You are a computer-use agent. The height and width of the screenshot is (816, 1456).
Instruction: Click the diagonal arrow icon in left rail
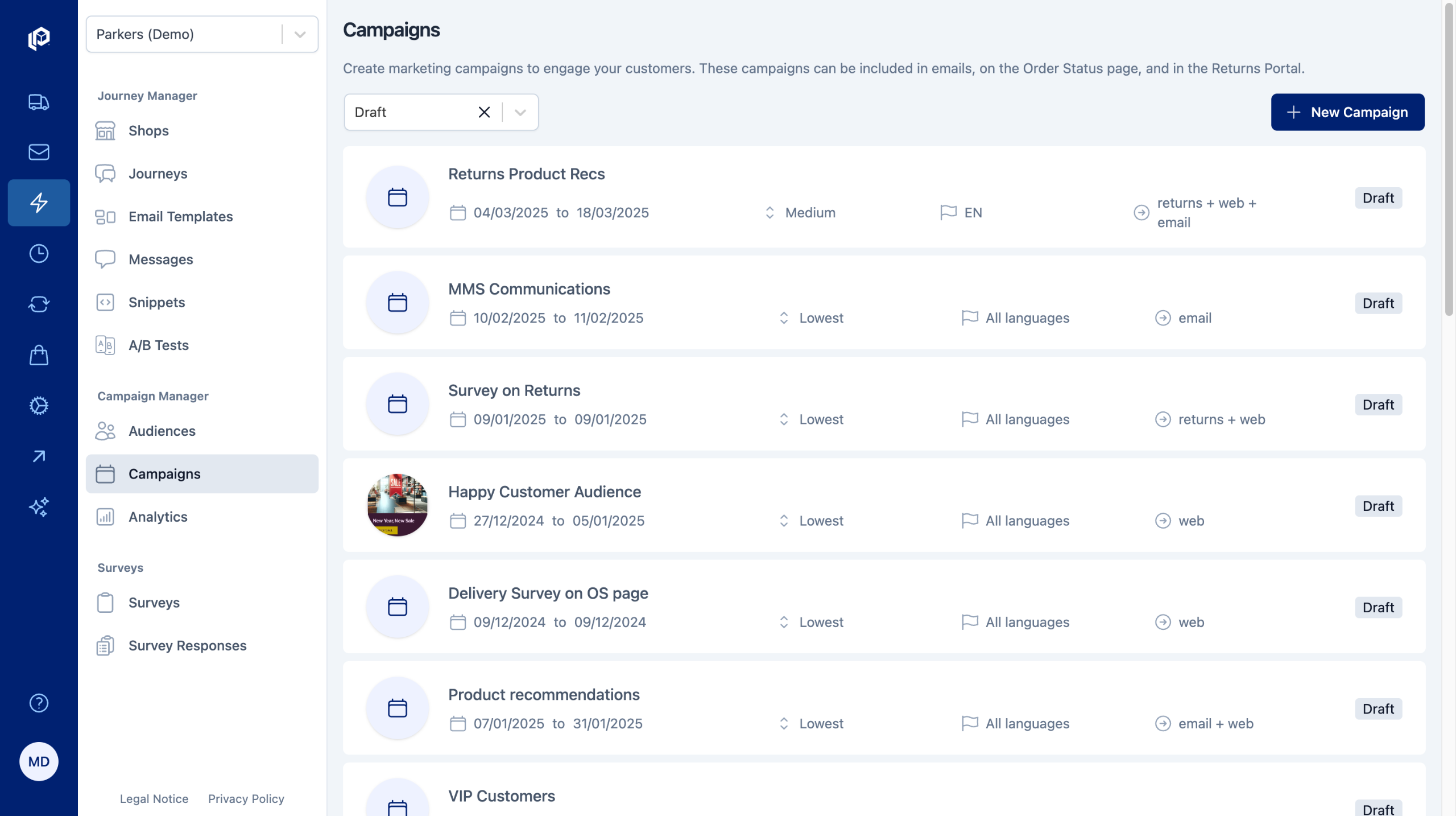point(39,456)
